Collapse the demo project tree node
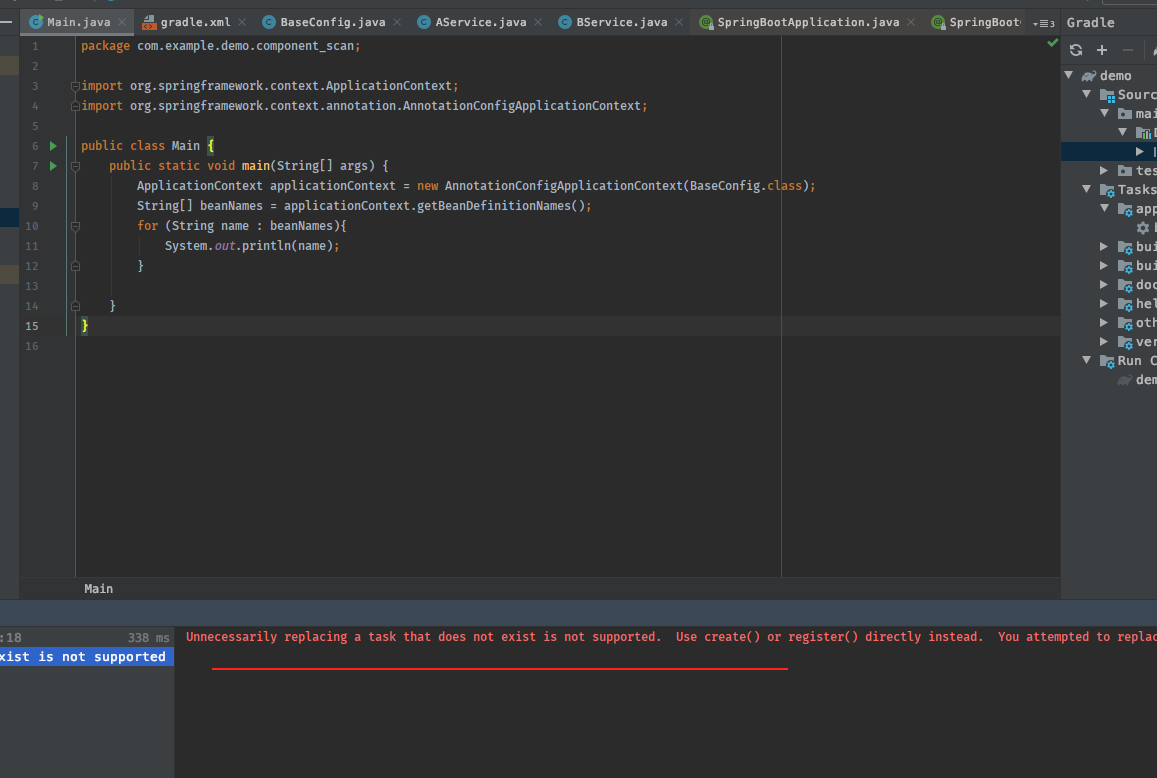The width and height of the screenshot is (1157, 778). (1068, 74)
